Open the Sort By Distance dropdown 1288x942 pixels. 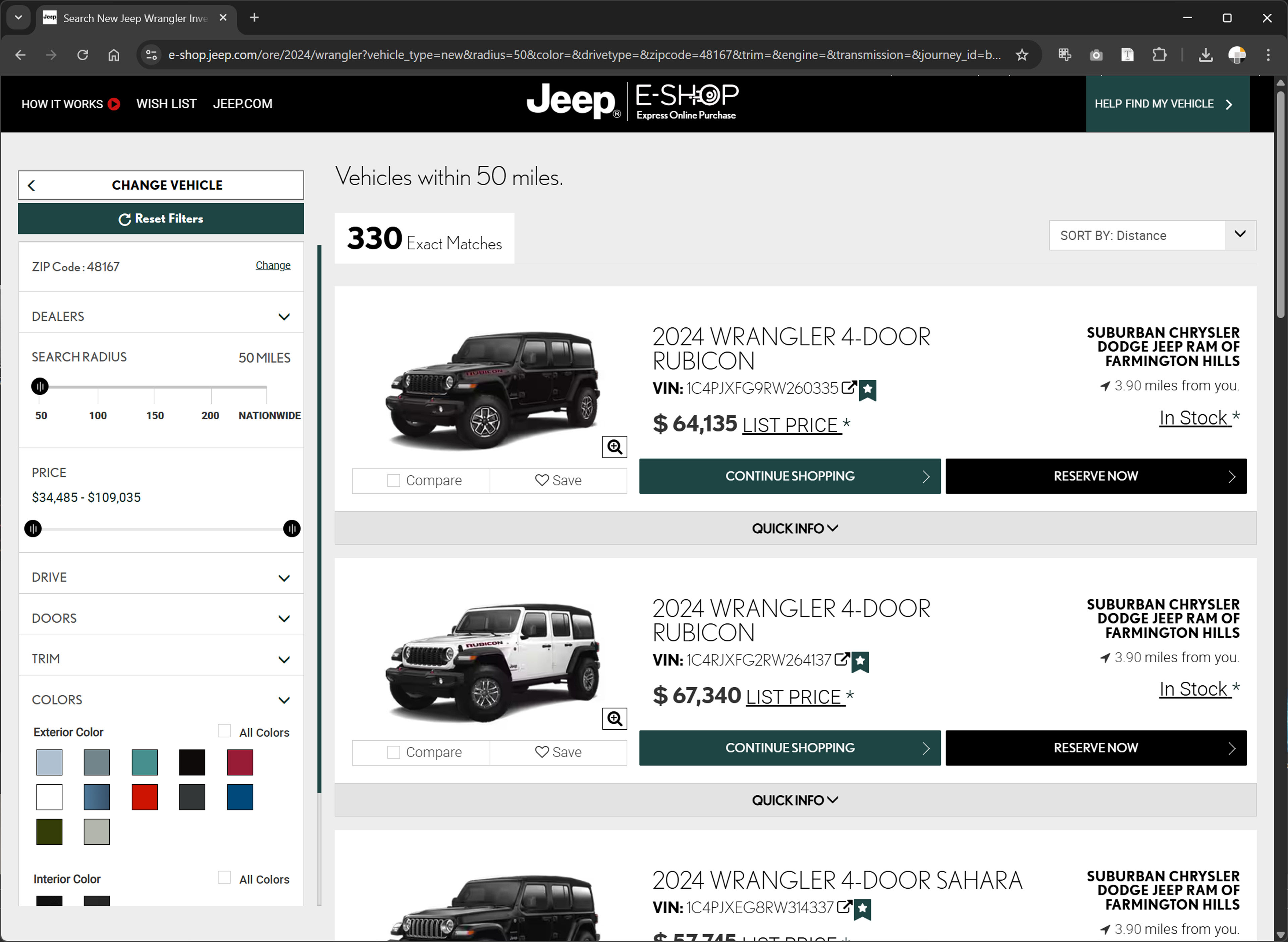[x=1152, y=235]
